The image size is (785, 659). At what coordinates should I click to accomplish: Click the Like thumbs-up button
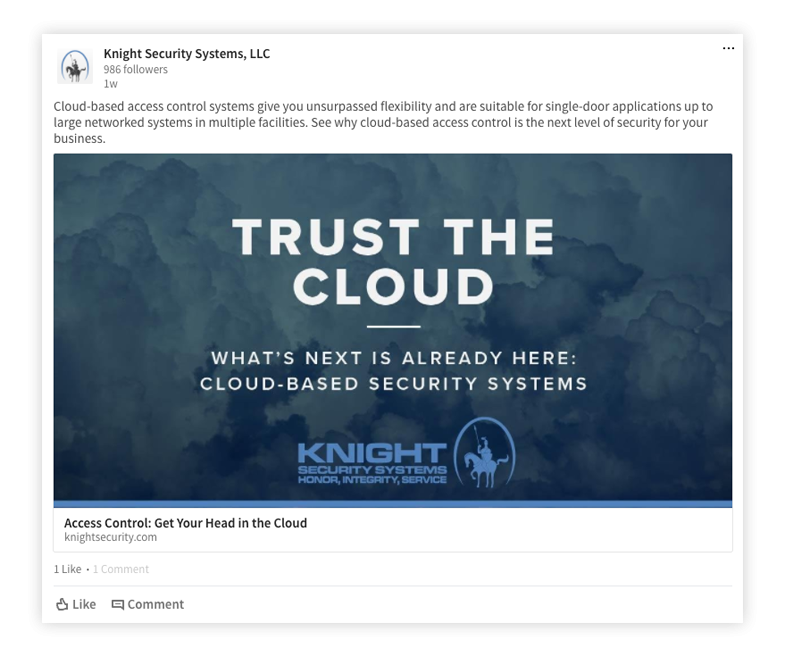[x=76, y=604]
